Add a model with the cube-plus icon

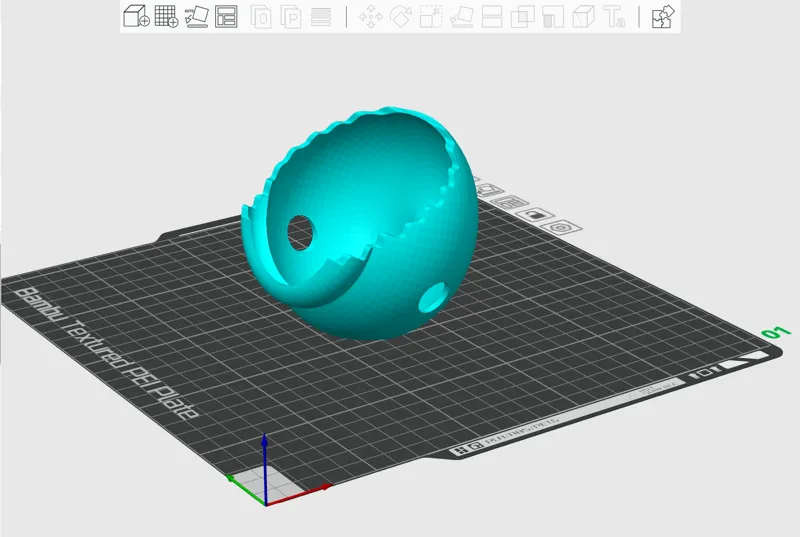click(x=136, y=16)
